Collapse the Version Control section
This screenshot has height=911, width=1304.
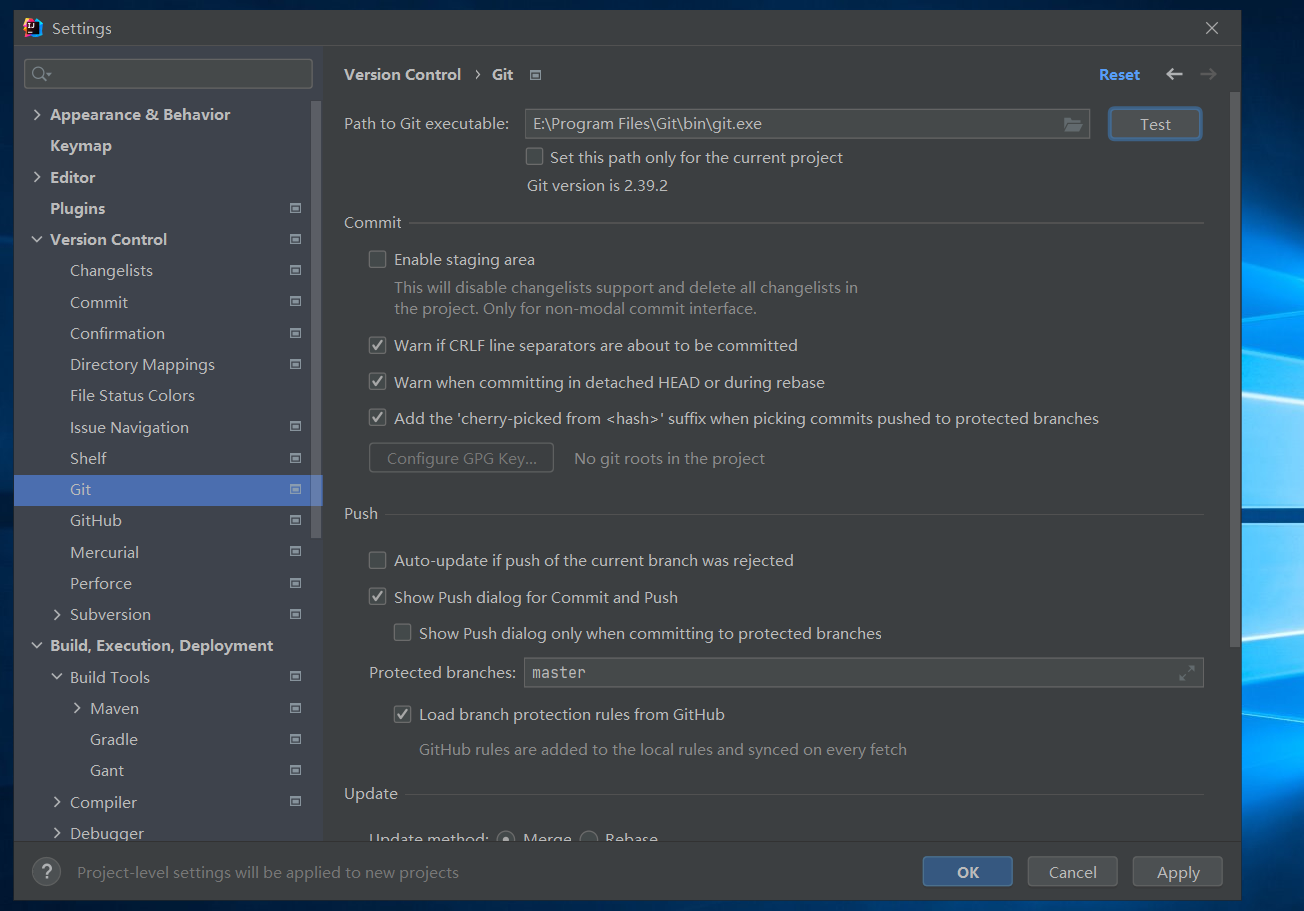37,239
